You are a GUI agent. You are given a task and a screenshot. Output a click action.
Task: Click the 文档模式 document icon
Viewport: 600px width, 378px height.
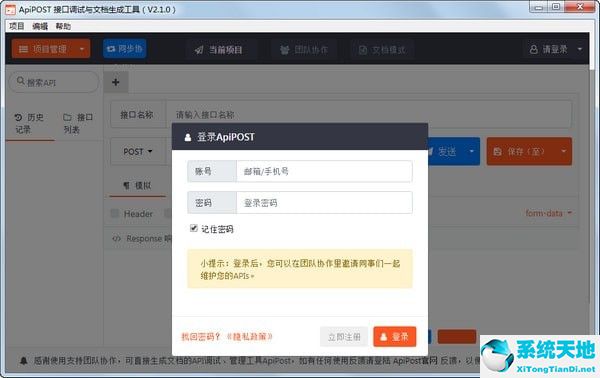point(363,50)
